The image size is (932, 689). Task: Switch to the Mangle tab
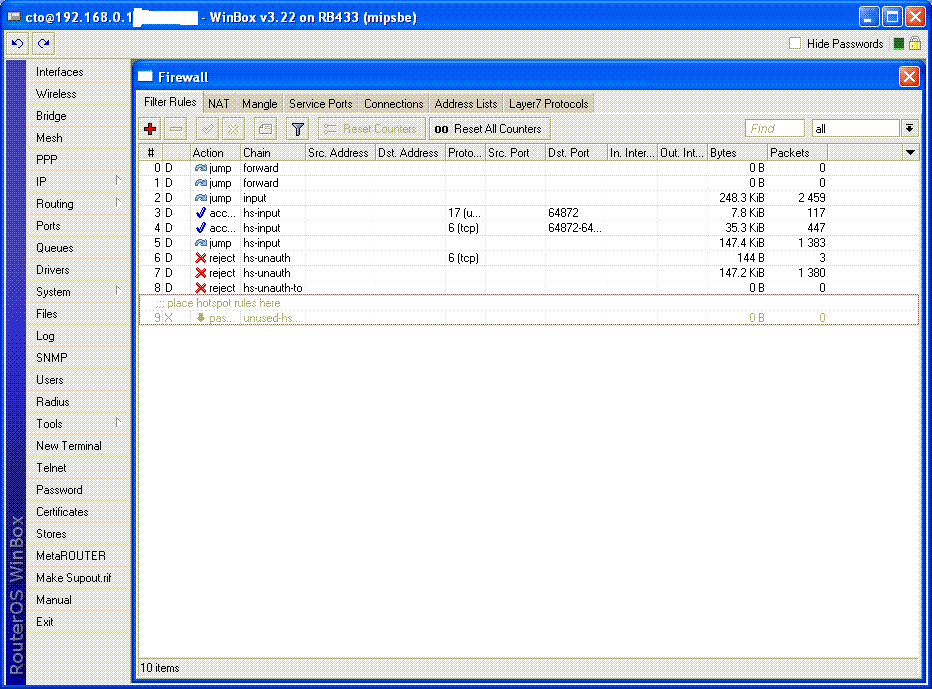tap(260, 103)
